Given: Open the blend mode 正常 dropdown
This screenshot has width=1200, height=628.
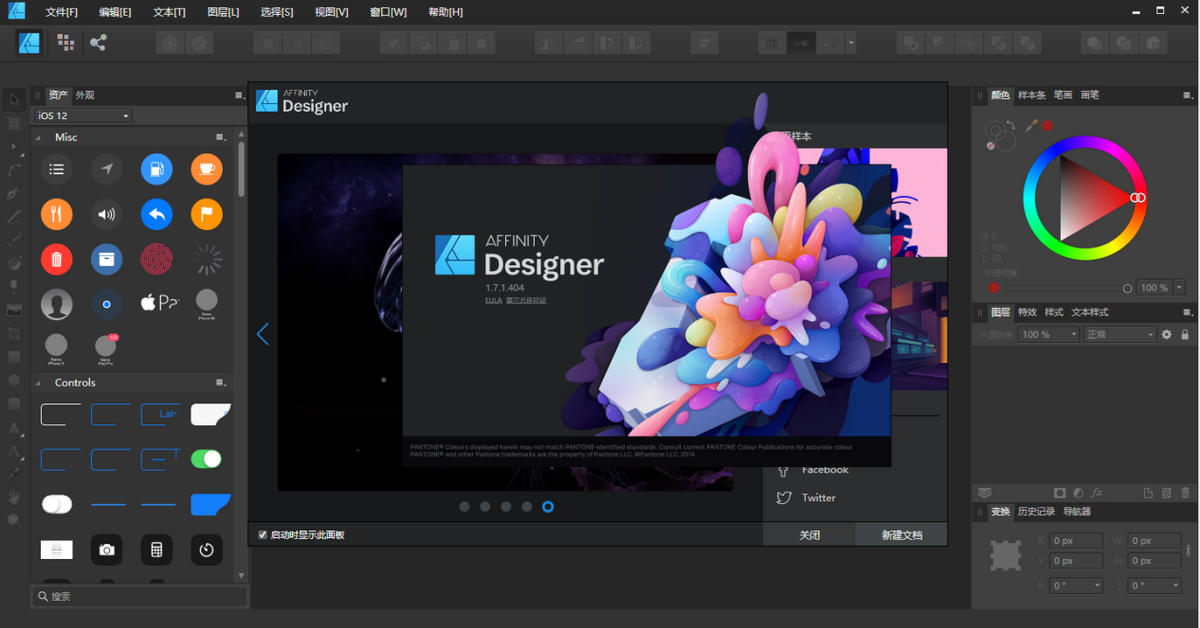Looking at the screenshot, I should 1120,335.
